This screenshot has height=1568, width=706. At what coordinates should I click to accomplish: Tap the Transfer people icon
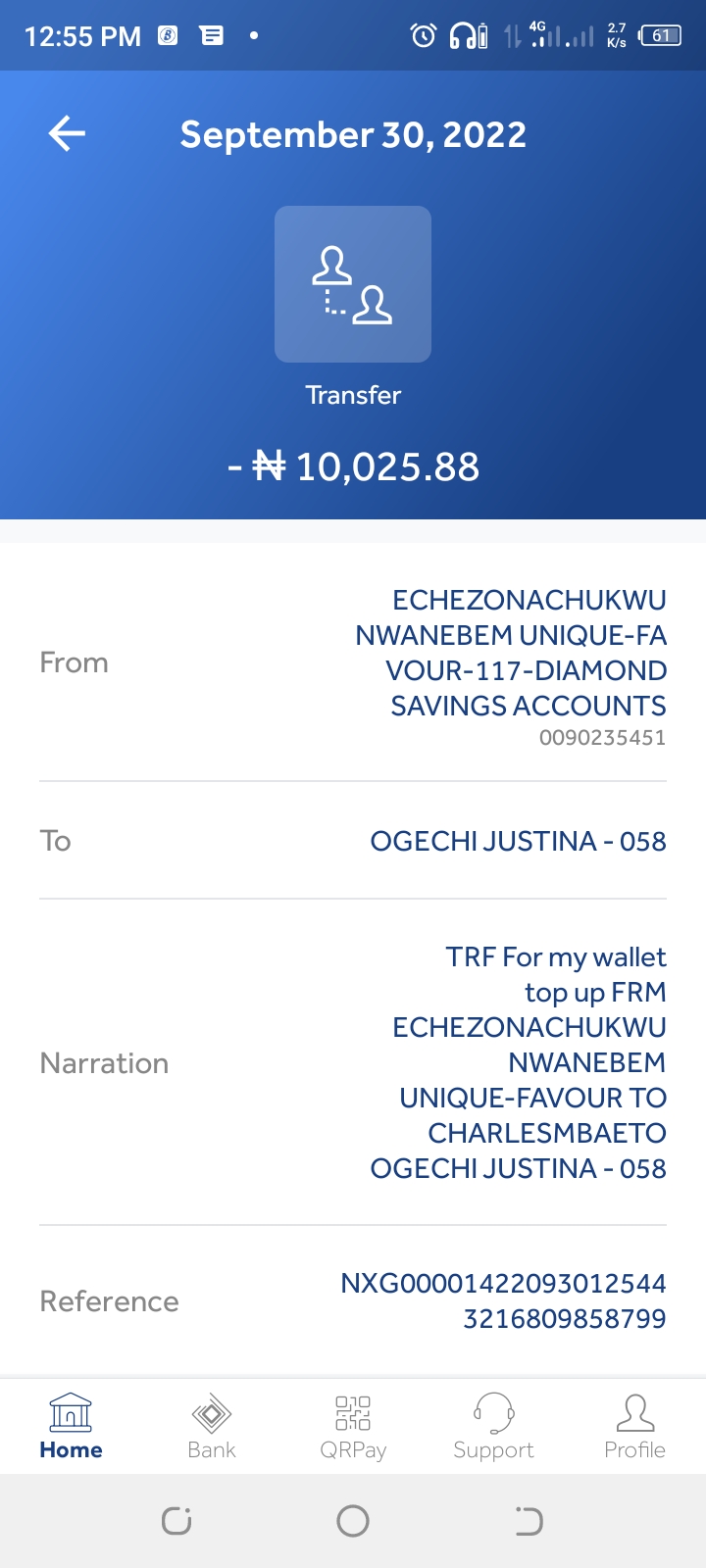pos(353,284)
